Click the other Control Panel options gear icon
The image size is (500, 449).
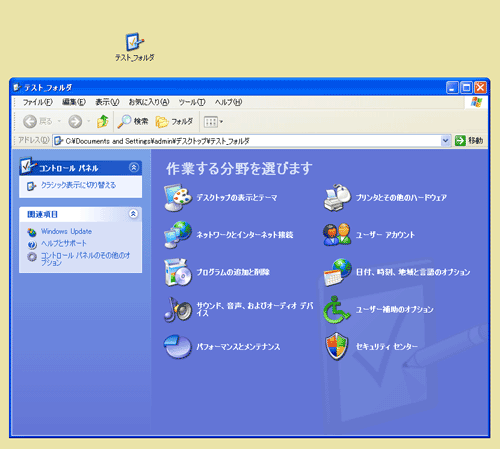[x=32, y=257]
